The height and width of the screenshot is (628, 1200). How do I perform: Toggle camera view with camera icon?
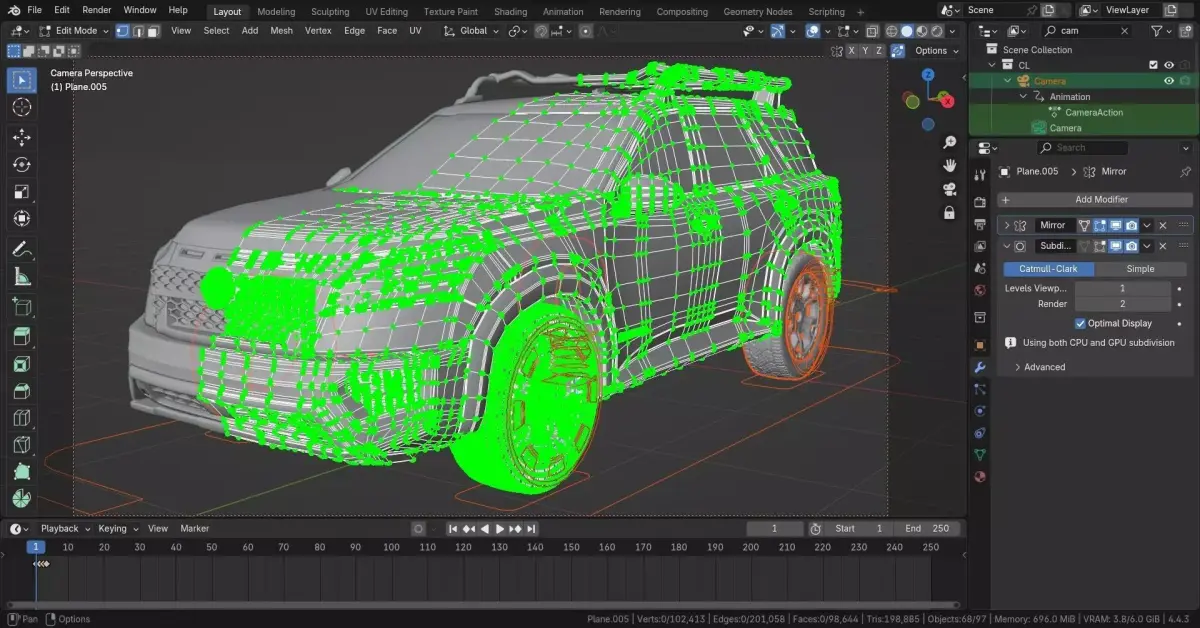point(949,189)
